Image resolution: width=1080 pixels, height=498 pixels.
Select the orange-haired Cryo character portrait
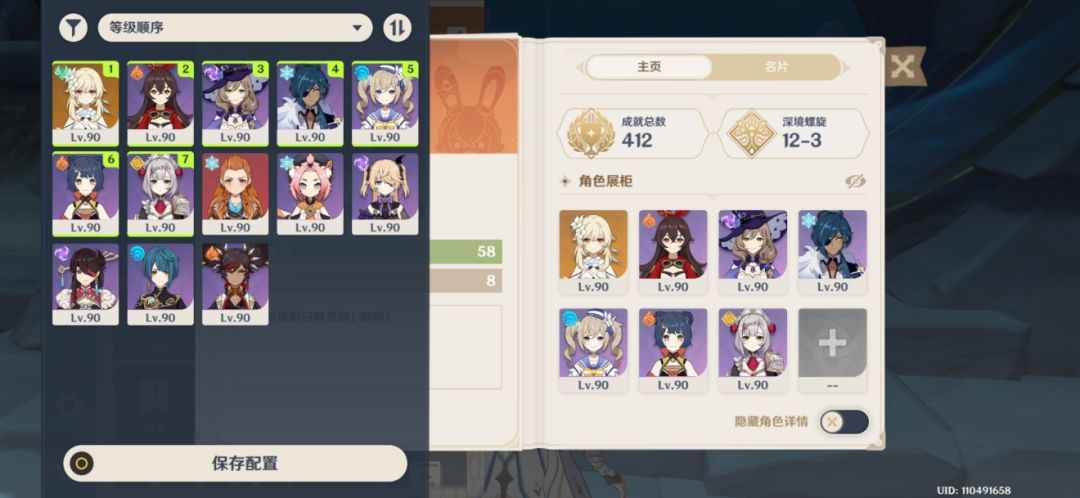pos(235,194)
